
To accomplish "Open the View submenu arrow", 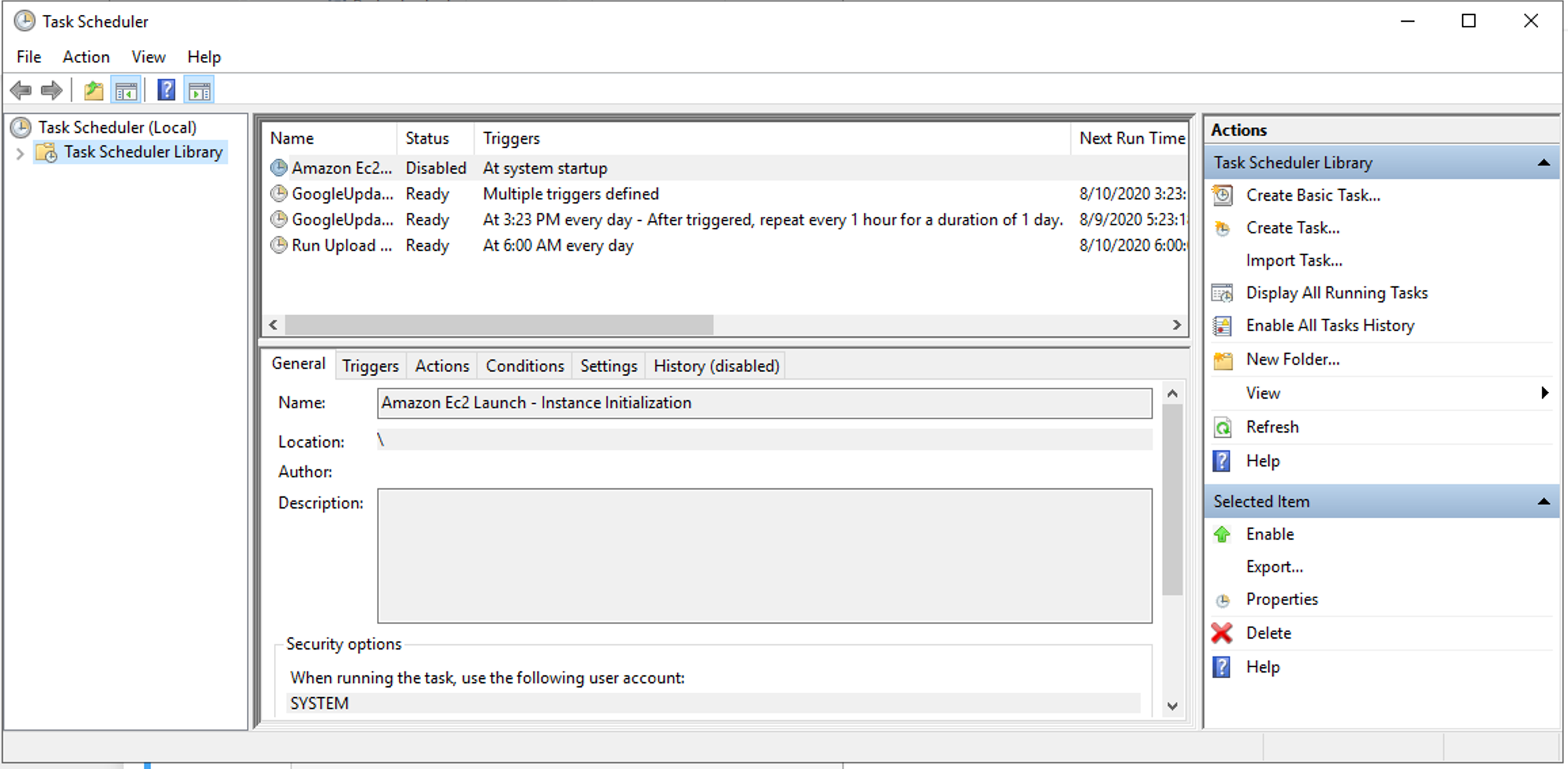I will click(1544, 393).
